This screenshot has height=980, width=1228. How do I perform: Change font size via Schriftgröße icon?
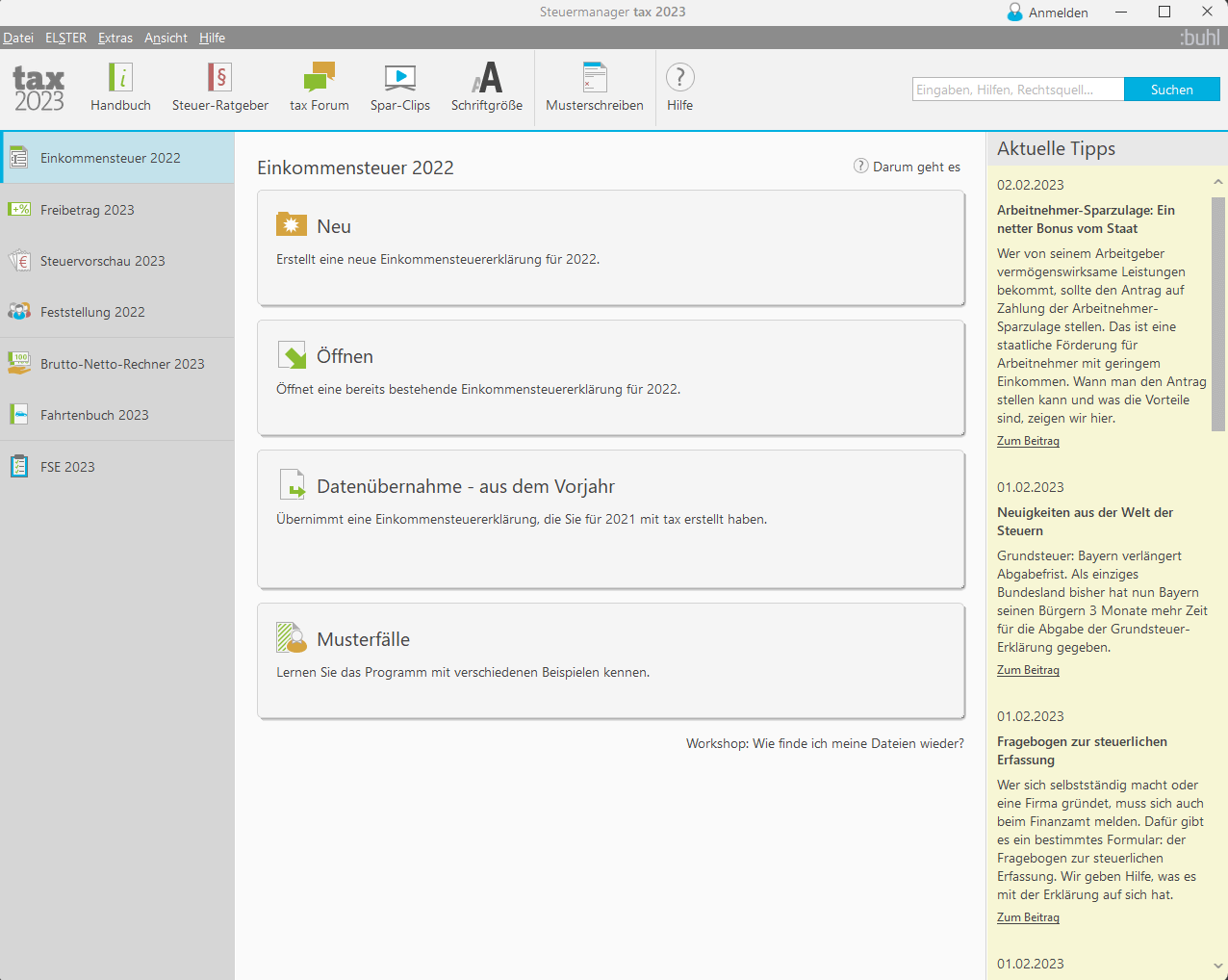pyautogui.click(x=486, y=78)
